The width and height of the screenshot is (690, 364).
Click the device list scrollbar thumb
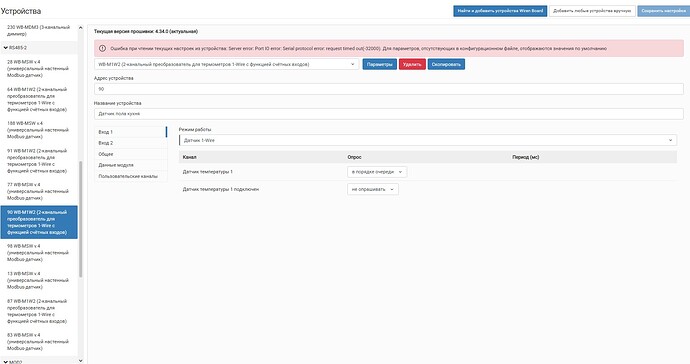coord(81,219)
